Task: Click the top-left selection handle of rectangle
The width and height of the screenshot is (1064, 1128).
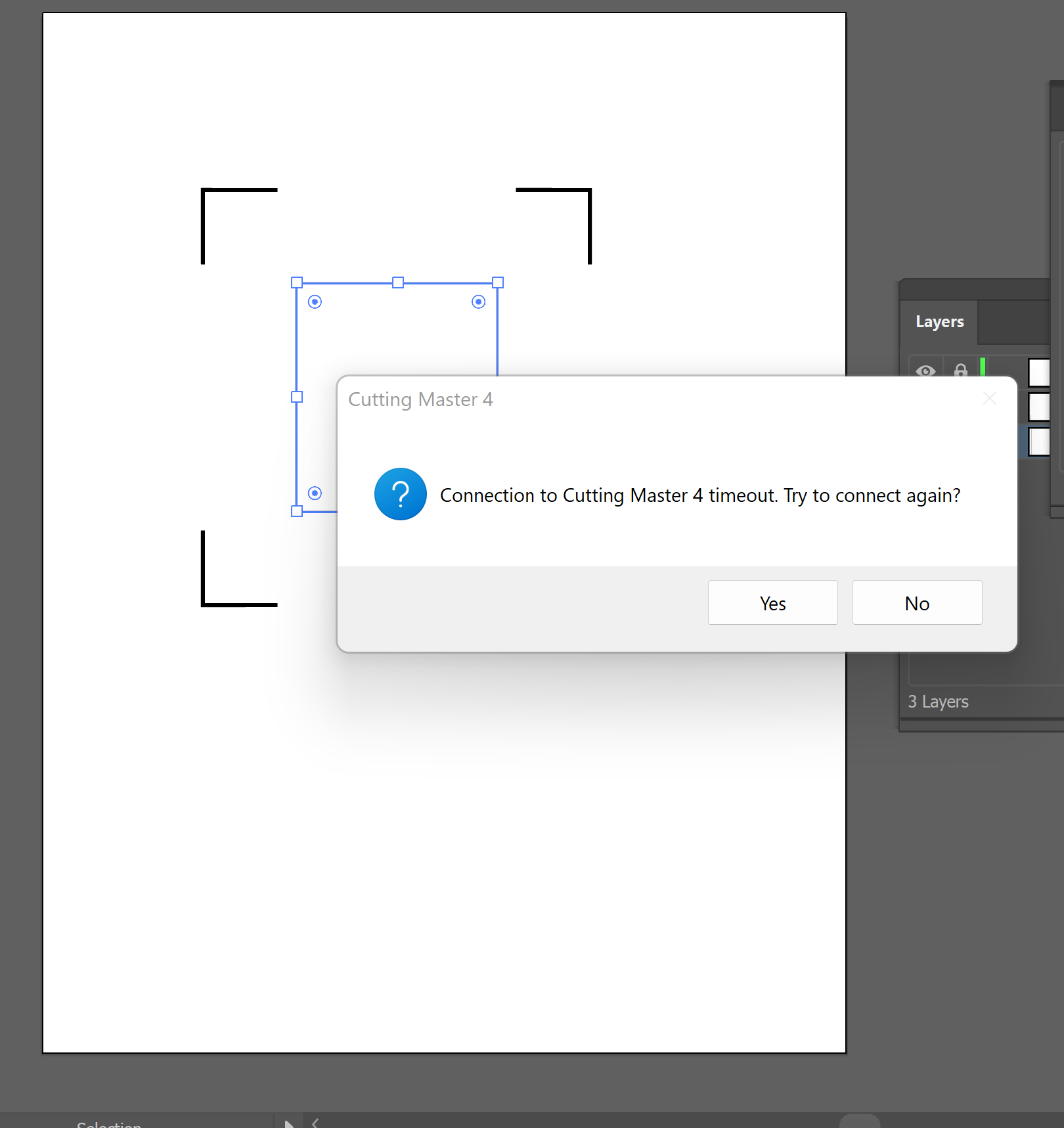Action: (x=297, y=282)
